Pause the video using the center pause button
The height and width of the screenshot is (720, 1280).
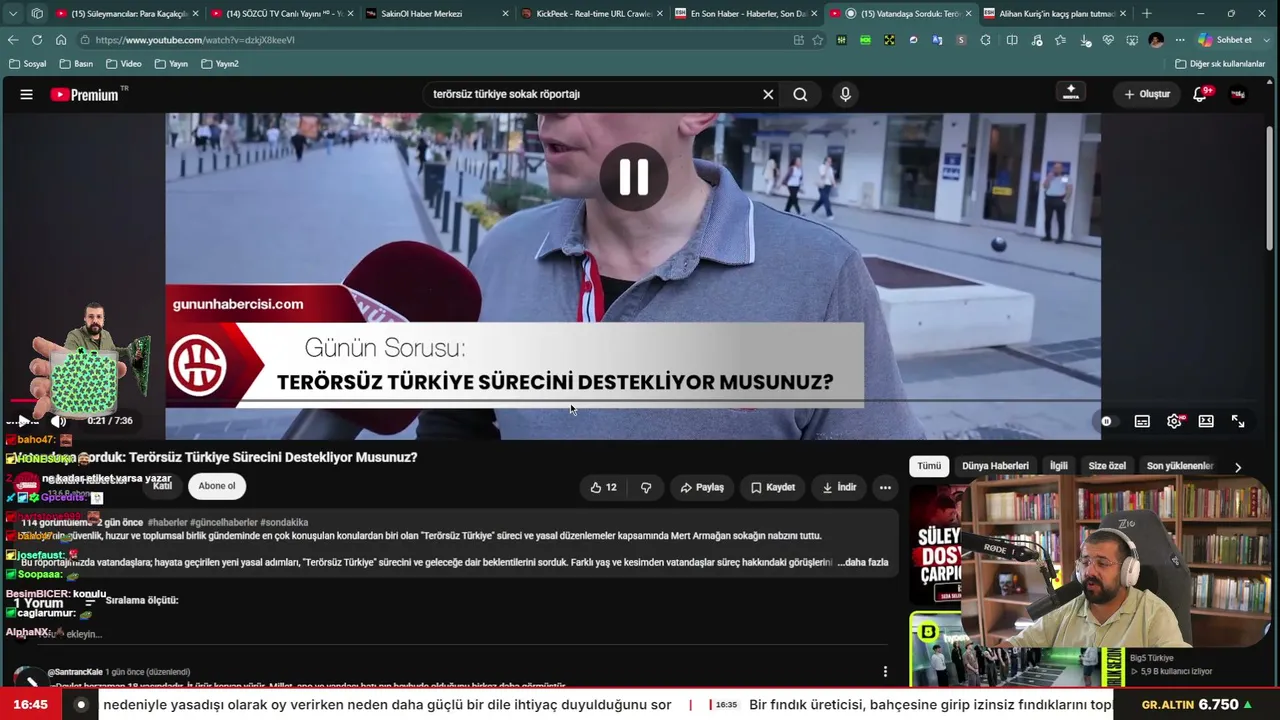pyautogui.click(x=633, y=177)
